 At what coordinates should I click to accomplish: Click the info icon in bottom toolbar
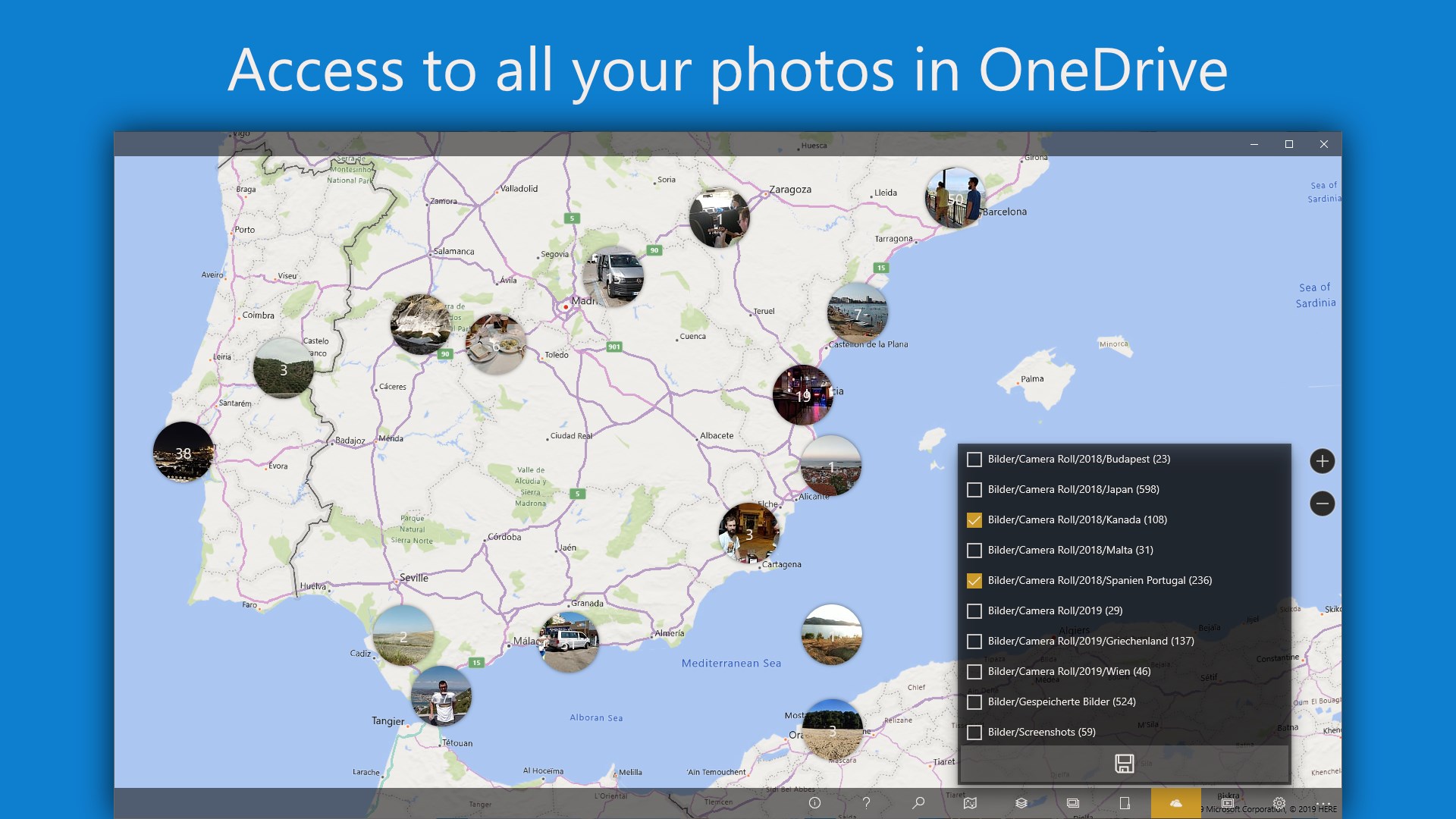pos(814,802)
